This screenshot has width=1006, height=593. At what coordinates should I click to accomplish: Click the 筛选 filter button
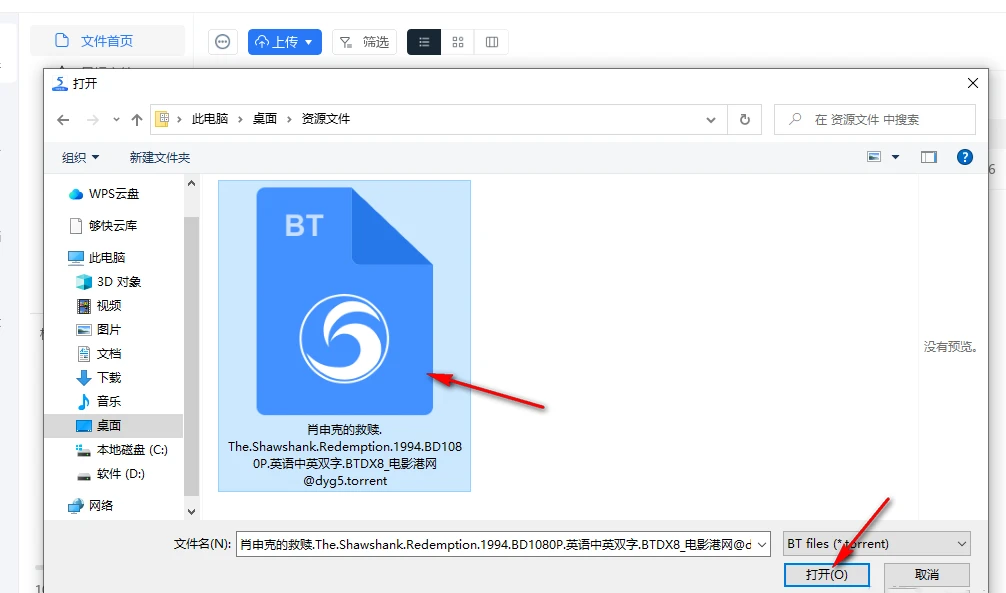(364, 42)
